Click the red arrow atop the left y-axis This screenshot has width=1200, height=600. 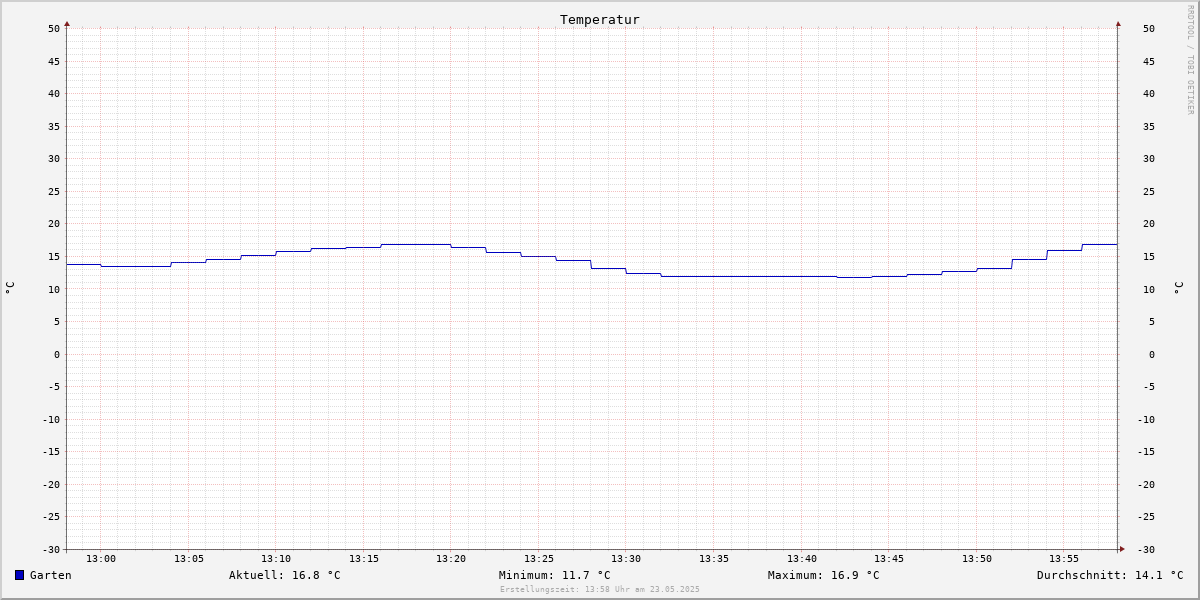(x=67, y=23)
